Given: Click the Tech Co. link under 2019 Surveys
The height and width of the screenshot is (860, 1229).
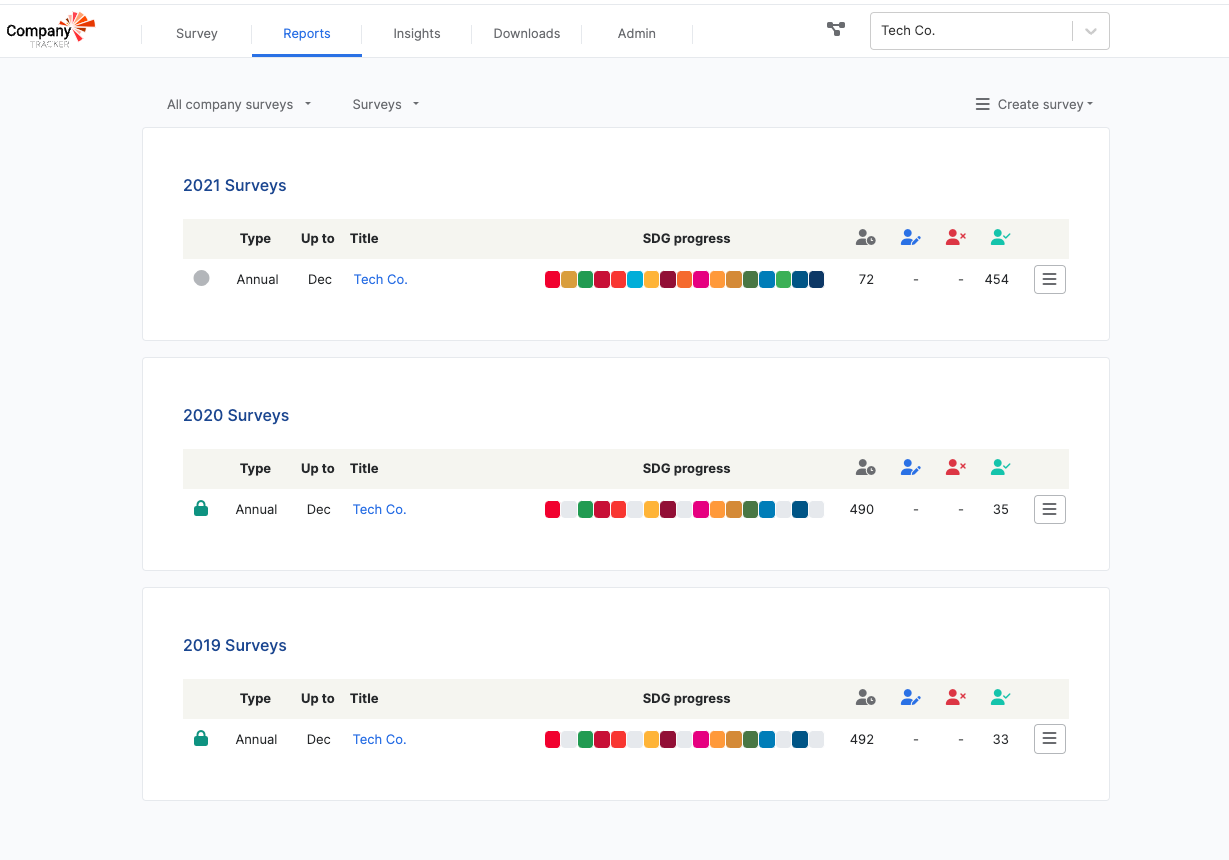Looking at the screenshot, I should pyautogui.click(x=380, y=740).
